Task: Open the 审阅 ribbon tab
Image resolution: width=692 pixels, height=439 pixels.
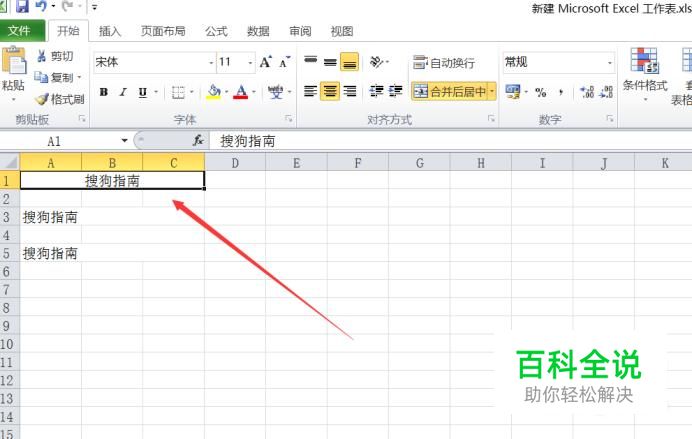Action: click(300, 31)
